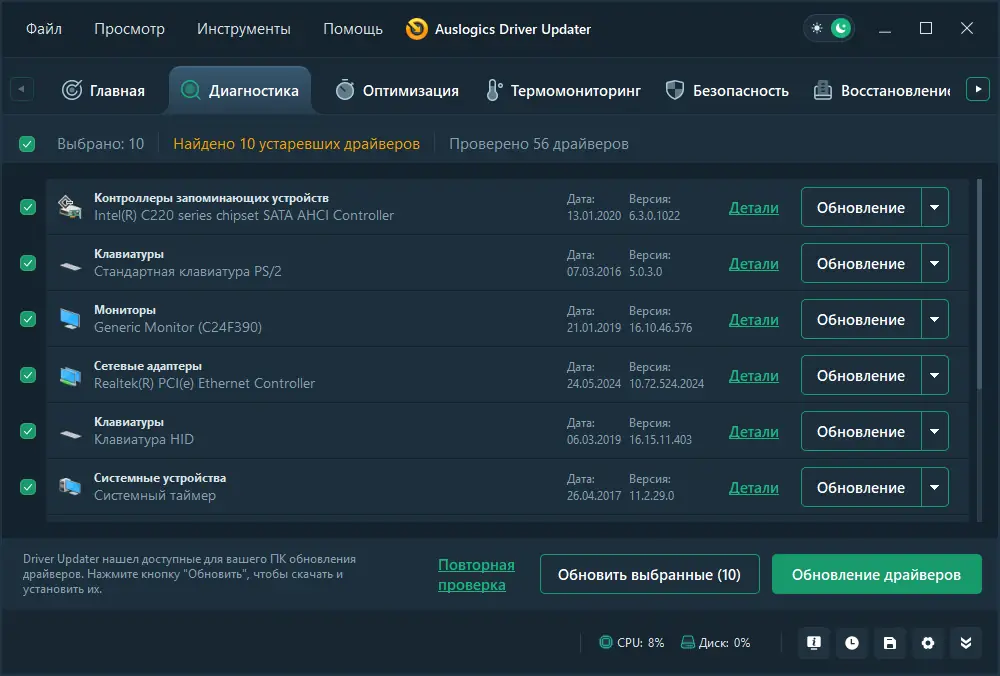Click the Обновление драйверов button
1000x676 pixels.
pyautogui.click(x=876, y=575)
